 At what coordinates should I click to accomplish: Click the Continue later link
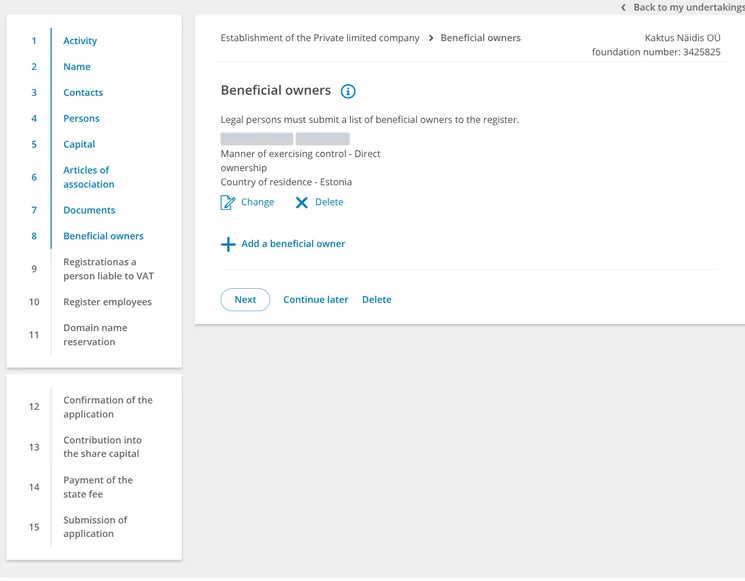pyautogui.click(x=315, y=300)
